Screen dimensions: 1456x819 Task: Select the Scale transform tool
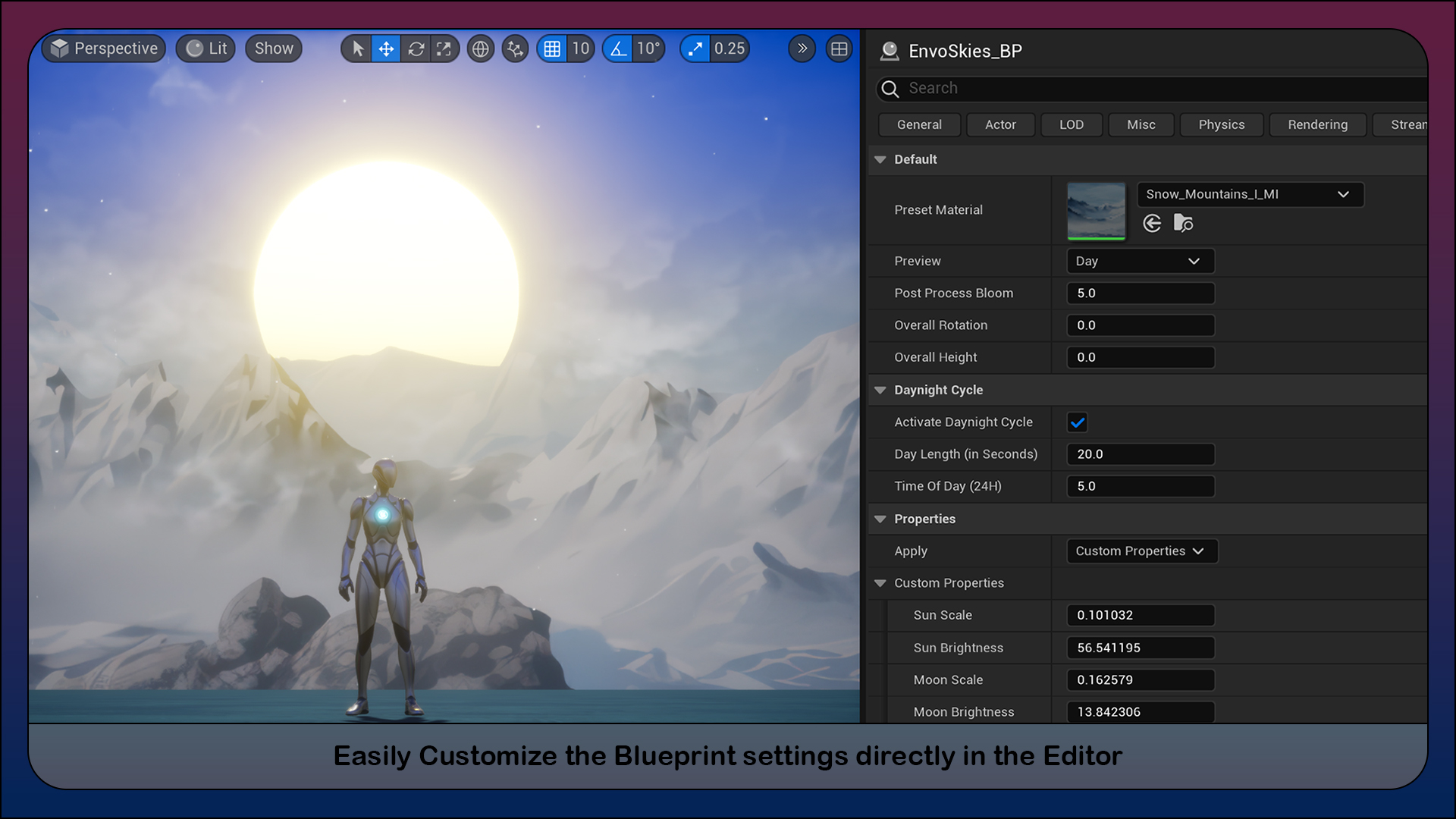(444, 48)
